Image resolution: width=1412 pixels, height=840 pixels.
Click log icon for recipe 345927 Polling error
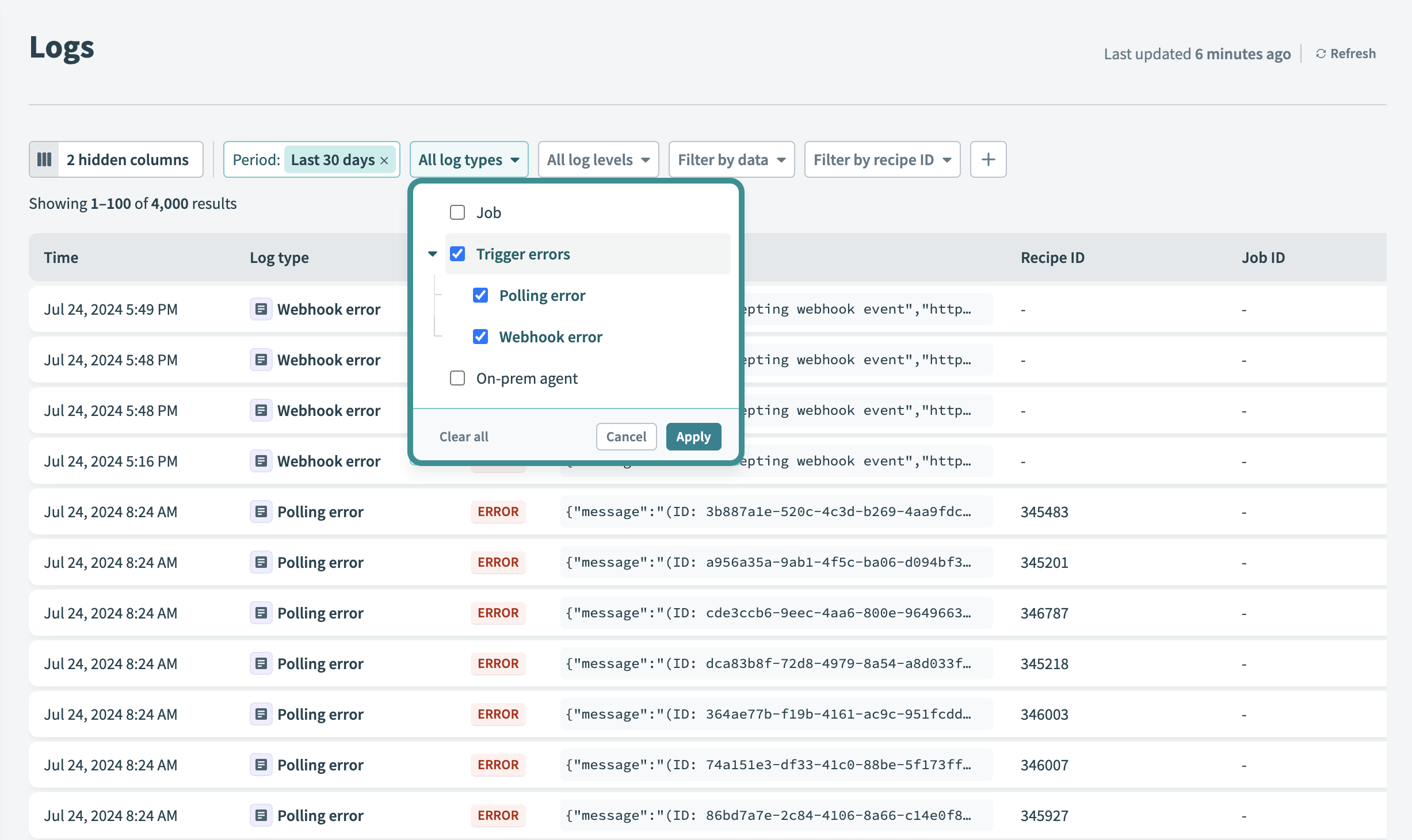261,815
